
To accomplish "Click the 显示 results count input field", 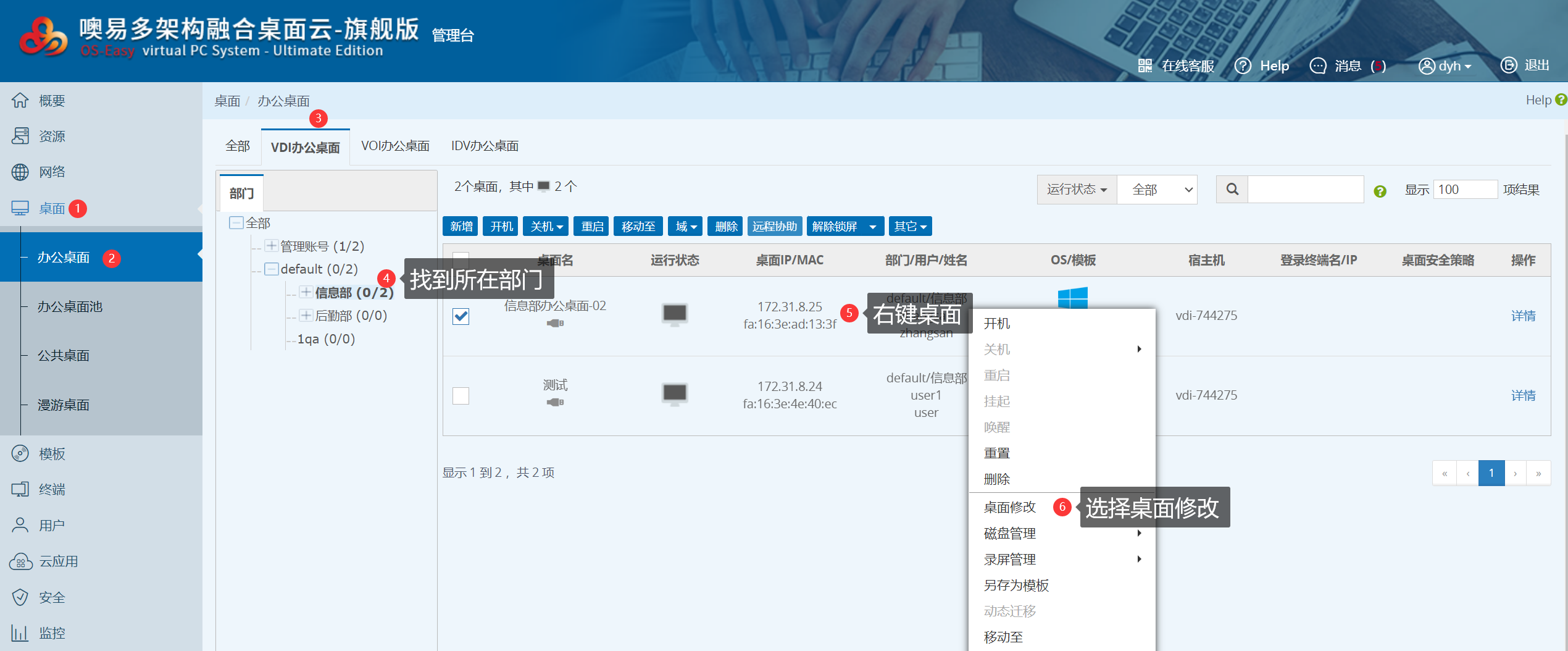I will 1464,190.
